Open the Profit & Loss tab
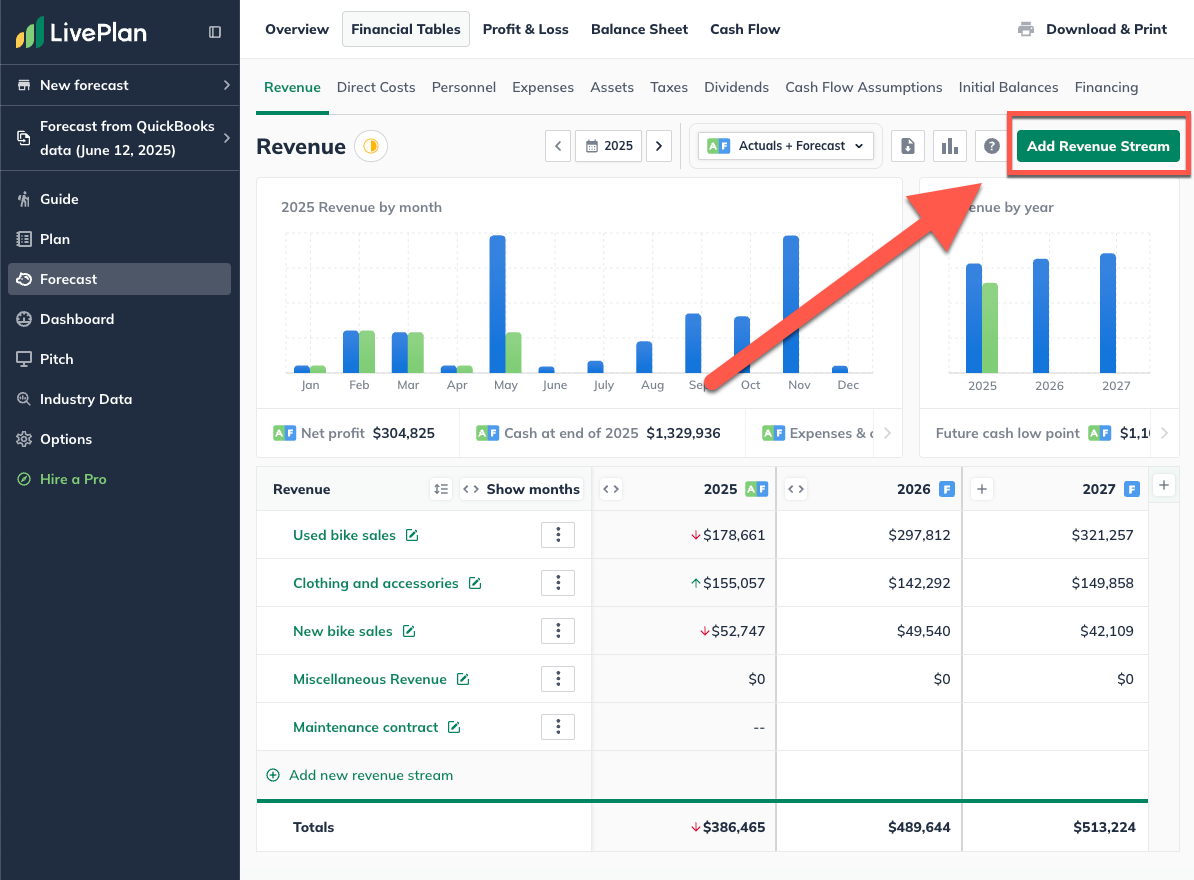This screenshot has height=880, width=1194. (525, 29)
